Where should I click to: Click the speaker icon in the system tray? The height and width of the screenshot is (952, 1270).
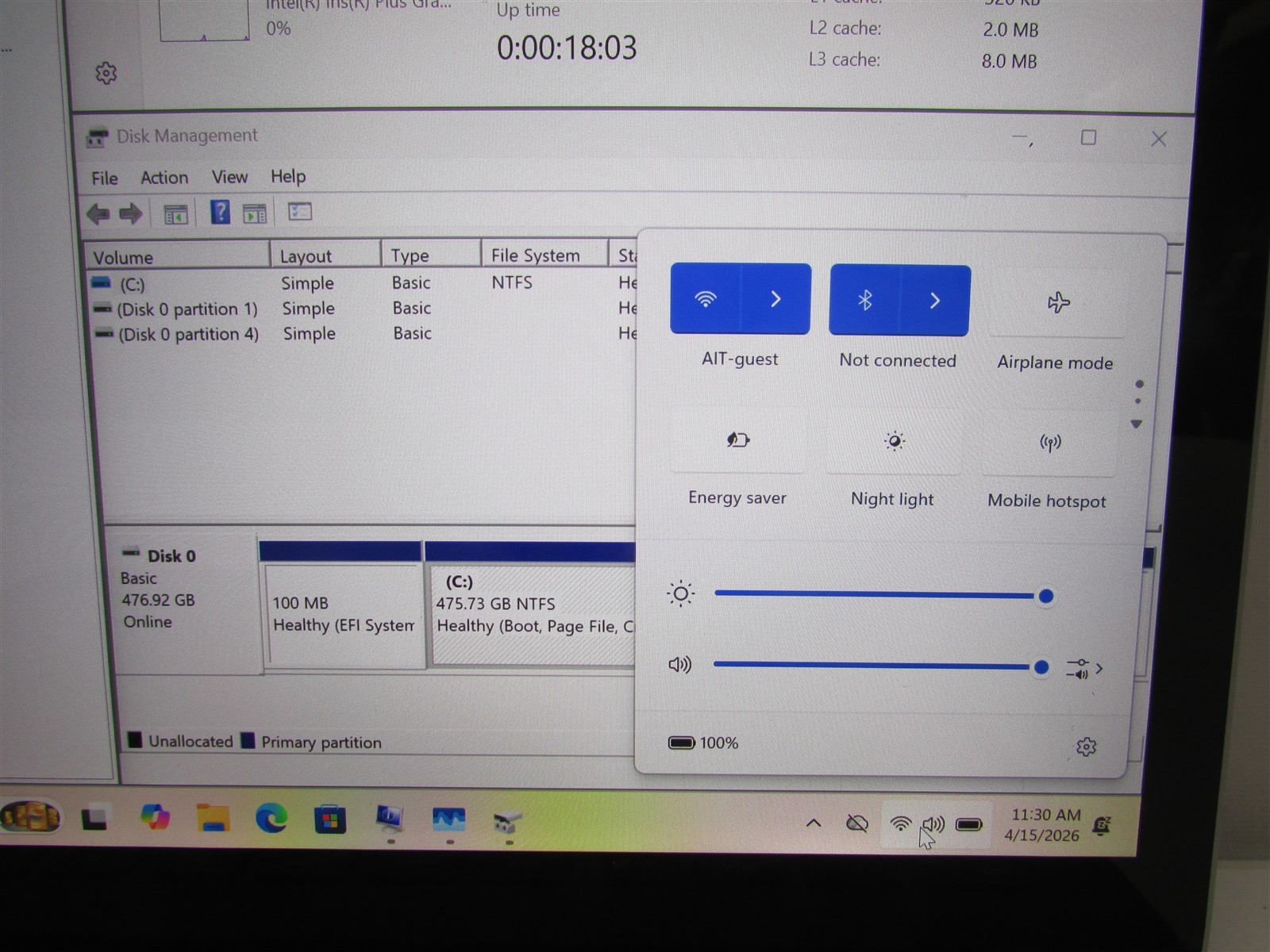pyautogui.click(x=934, y=825)
